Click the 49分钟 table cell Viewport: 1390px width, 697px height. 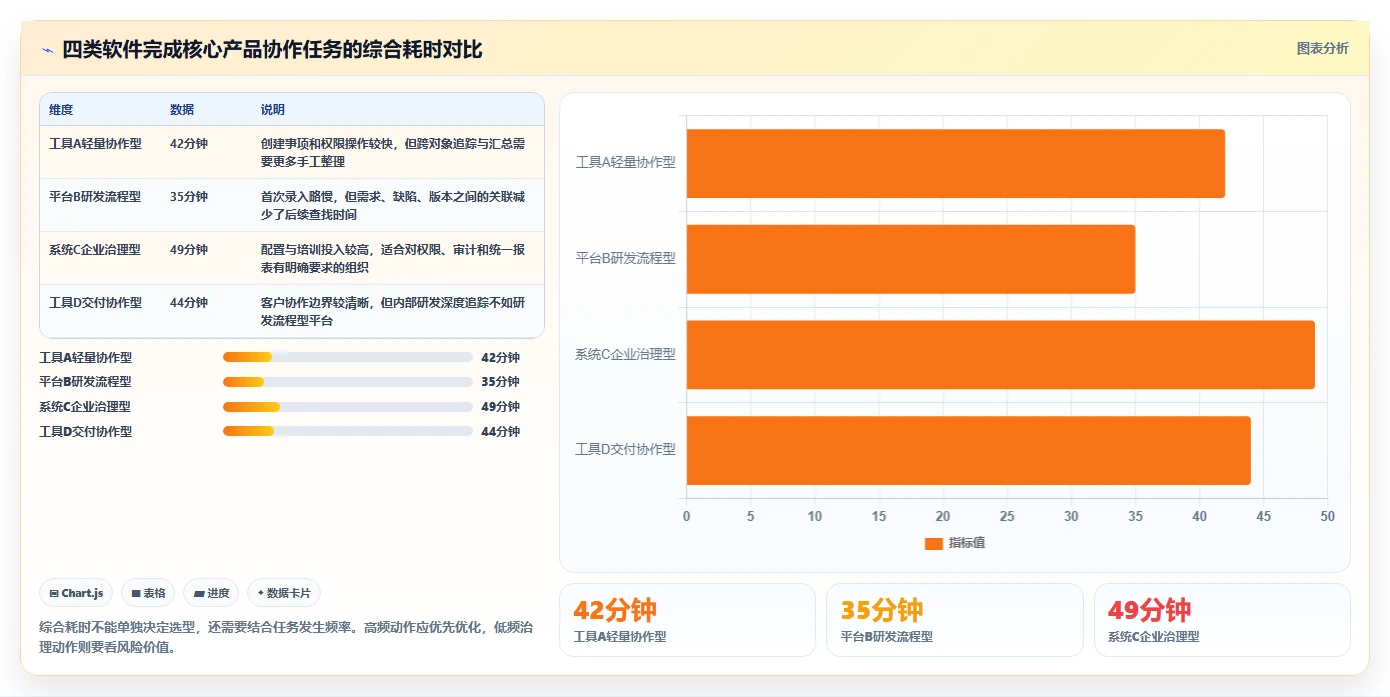pyautogui.click(x=189, y=249)
